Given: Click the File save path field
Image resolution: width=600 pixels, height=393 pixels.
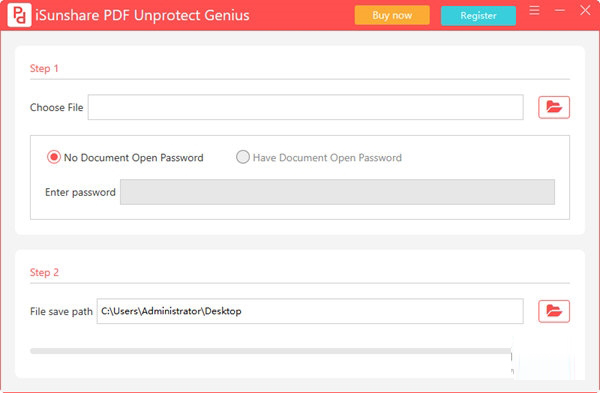Looking at the screenshot, I should pyautogui.click(x=310, y=311).
